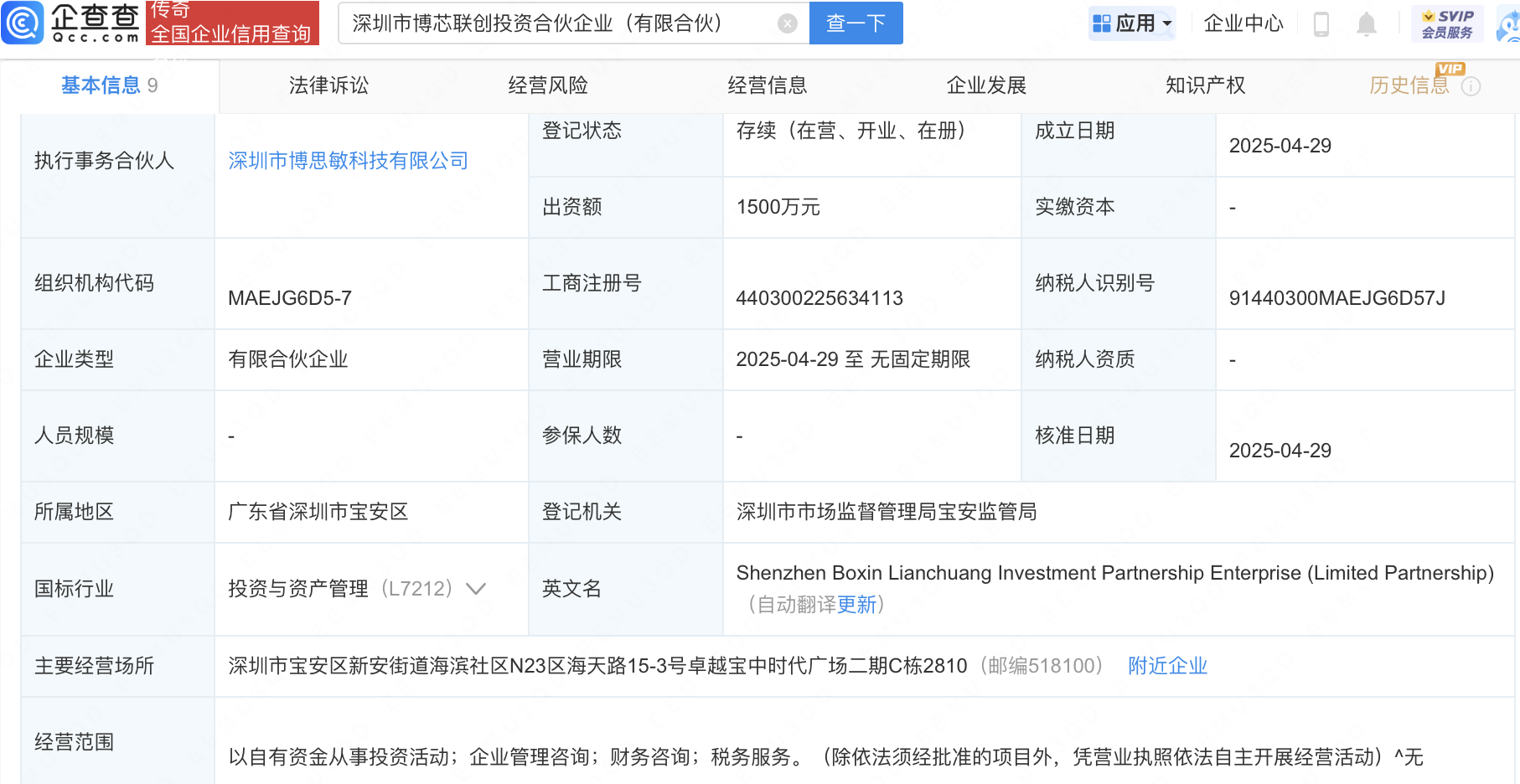This screenshot has width=1520, height=784.
Task: Click the 更新 link under English name
Action: tap(856, 605)
